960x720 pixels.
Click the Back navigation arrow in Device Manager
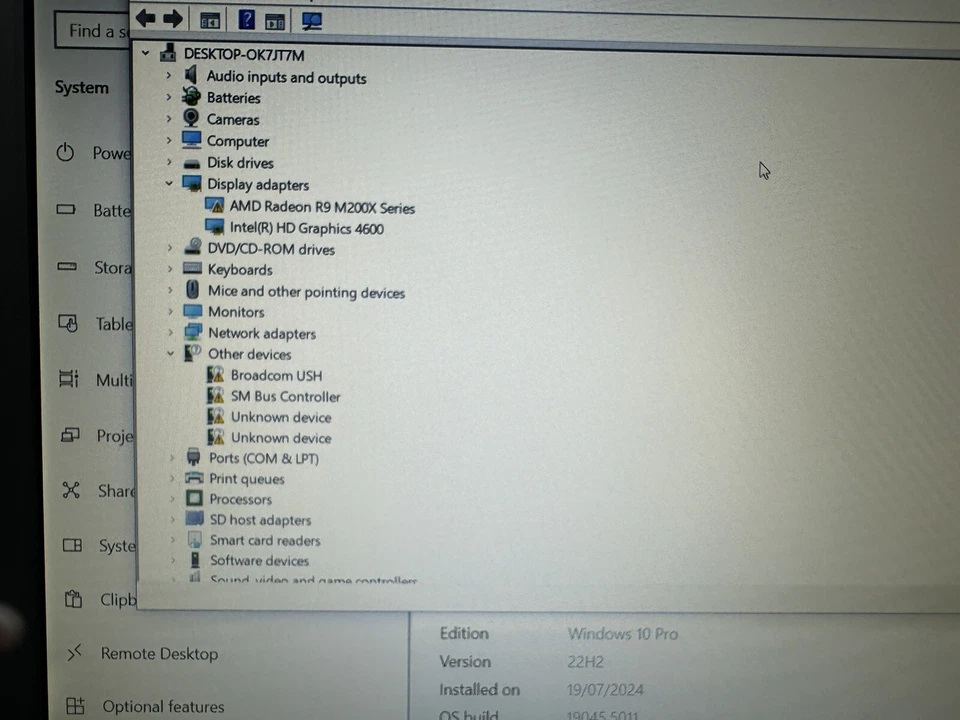[x=144, y=18]
